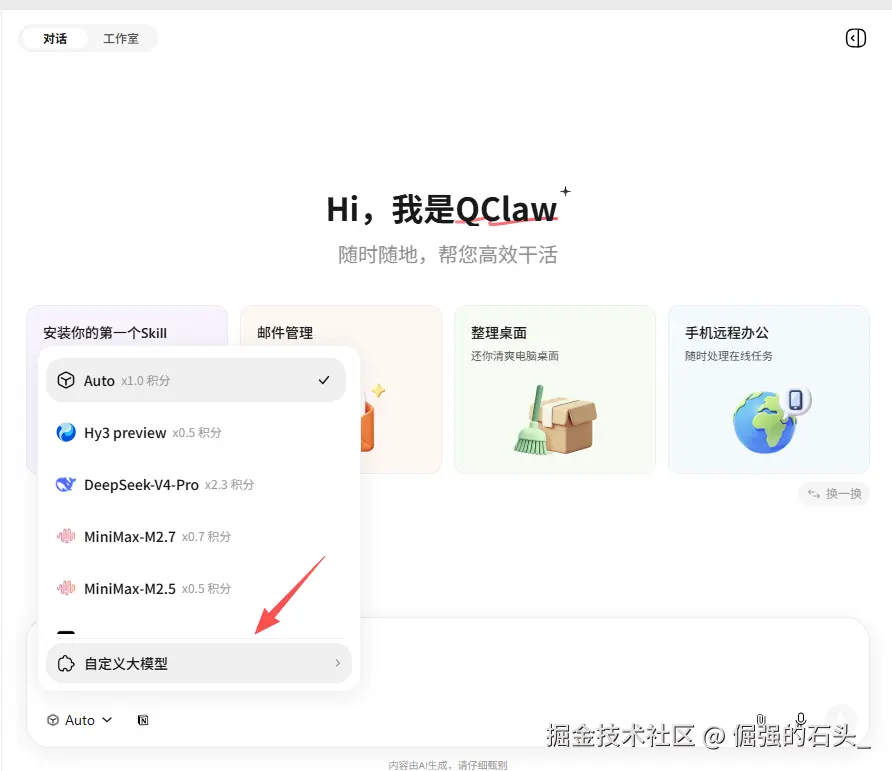Click the globe with phone illustration
This screenshot has height=771, width=892.
click(x=771, y=420)
